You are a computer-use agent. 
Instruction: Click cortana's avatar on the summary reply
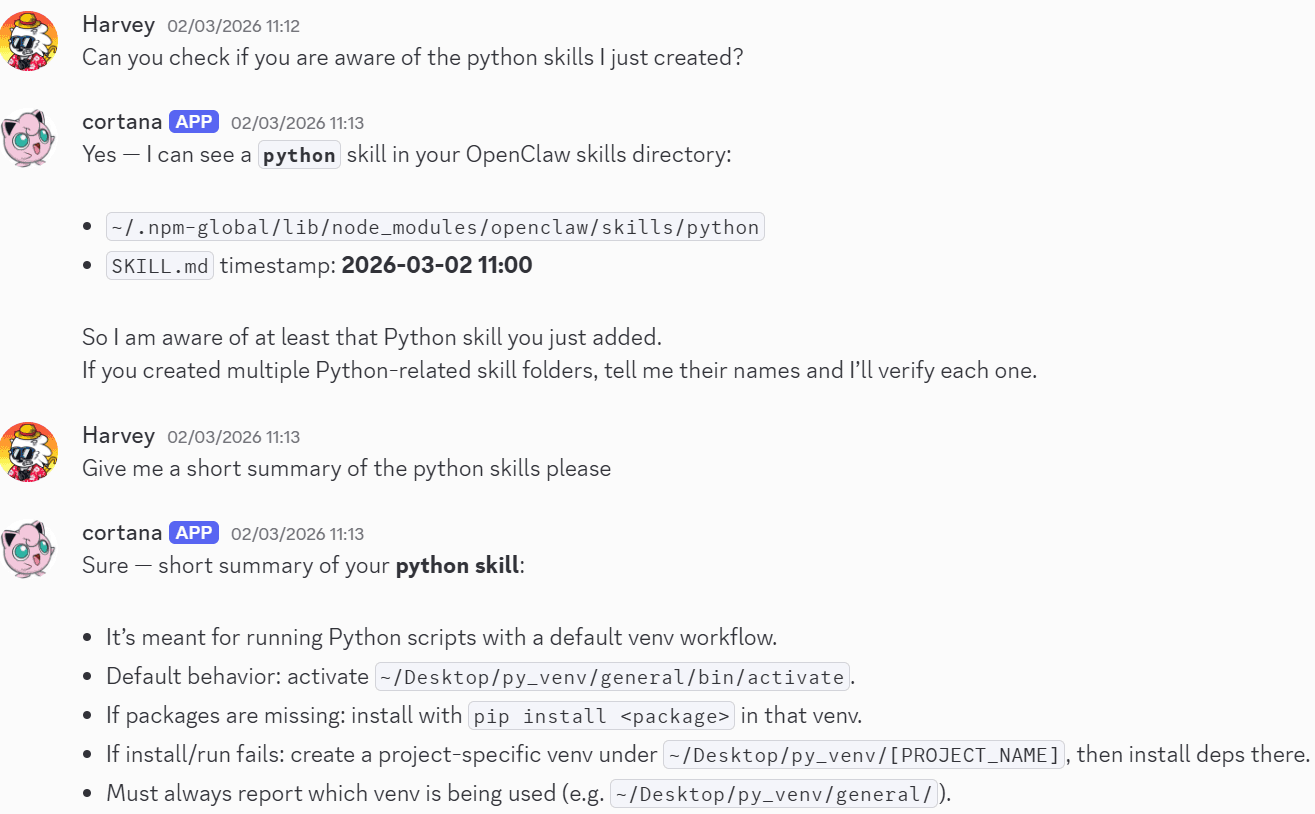click(x=29, y=548)
